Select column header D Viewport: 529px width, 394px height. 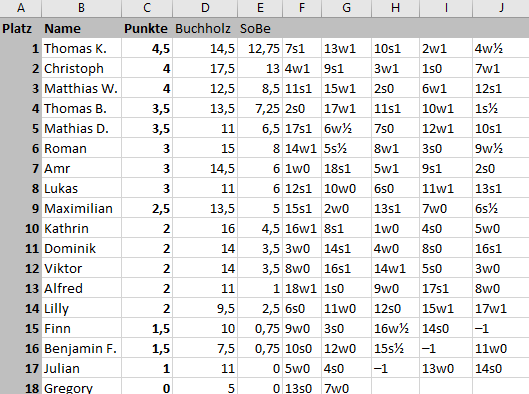pyautogui.click(x=205, y=8)
